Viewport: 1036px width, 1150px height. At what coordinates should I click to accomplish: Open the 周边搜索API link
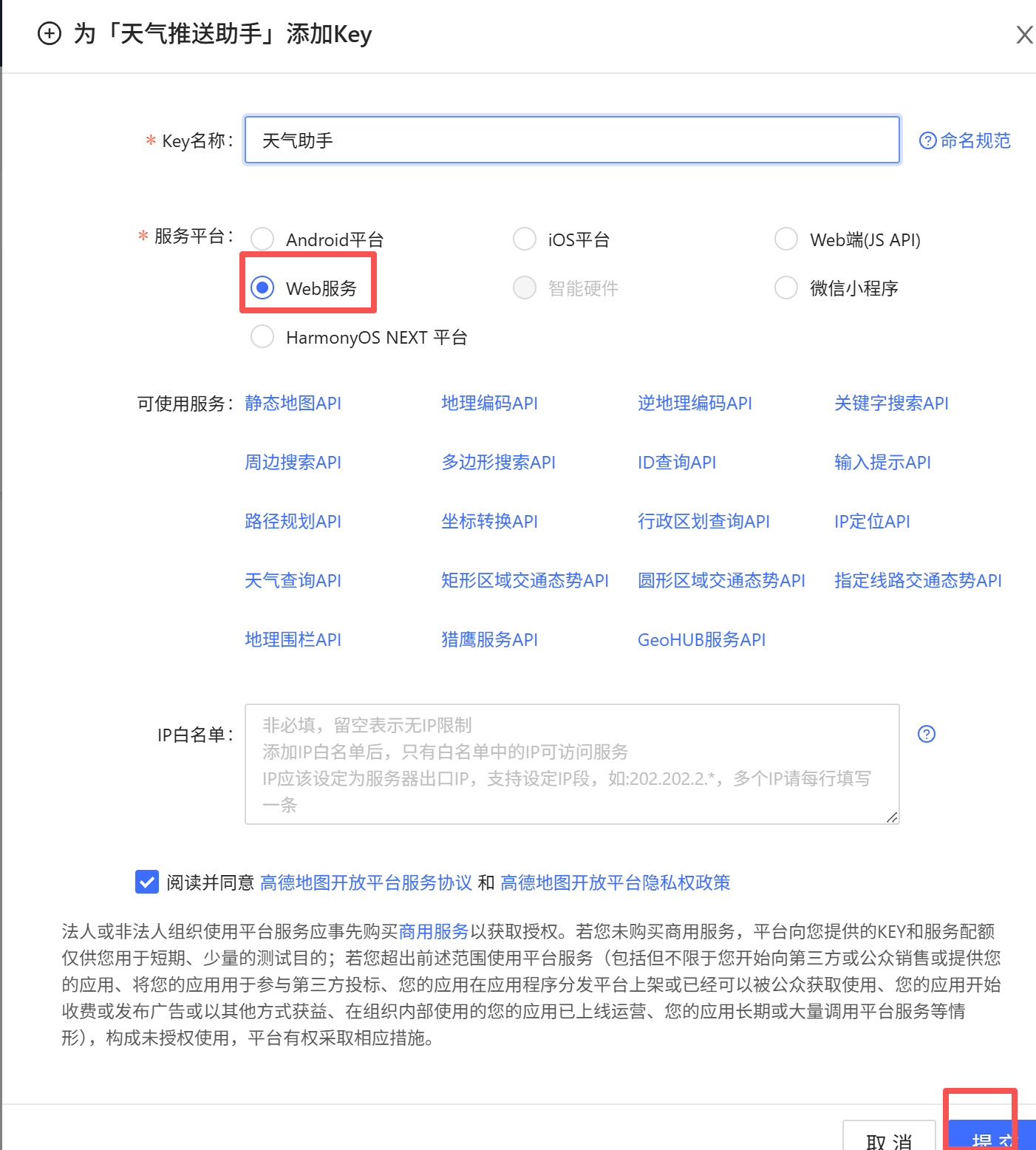pyautogui.click(x=293, y=462)
